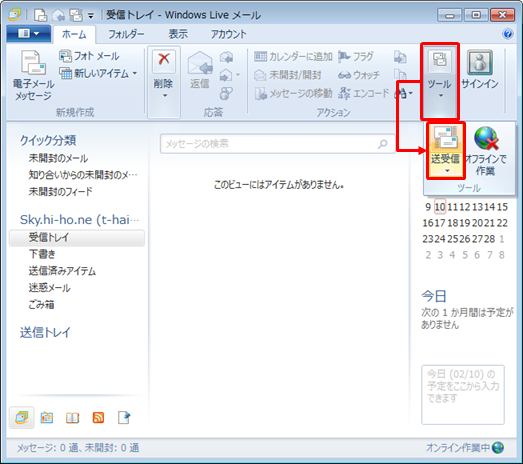Select day 28 in the calendar
523x464 pixels.
click(x=489, y=239)
